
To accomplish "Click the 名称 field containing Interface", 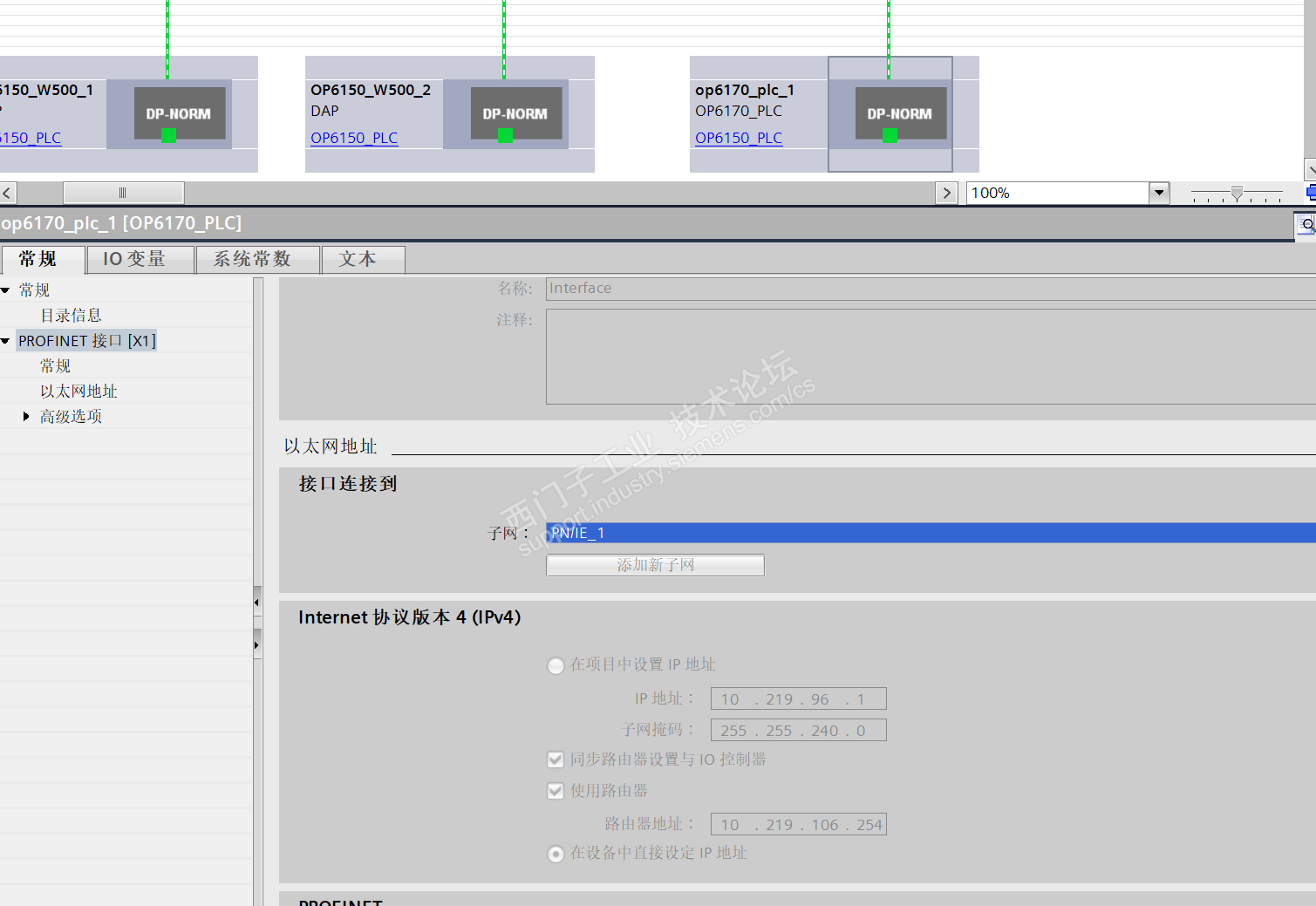I will (931, 289).
